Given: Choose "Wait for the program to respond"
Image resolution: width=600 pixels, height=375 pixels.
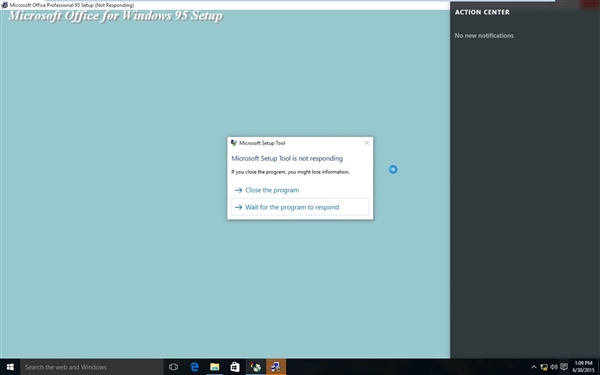Looking at the screenshot, I should (x=300, y=207).
